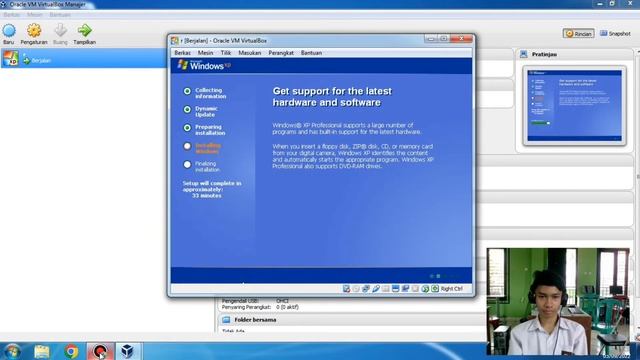Open Mesin menu in the VM window
This screenshot has height=360, width=640.
[205, 53]
